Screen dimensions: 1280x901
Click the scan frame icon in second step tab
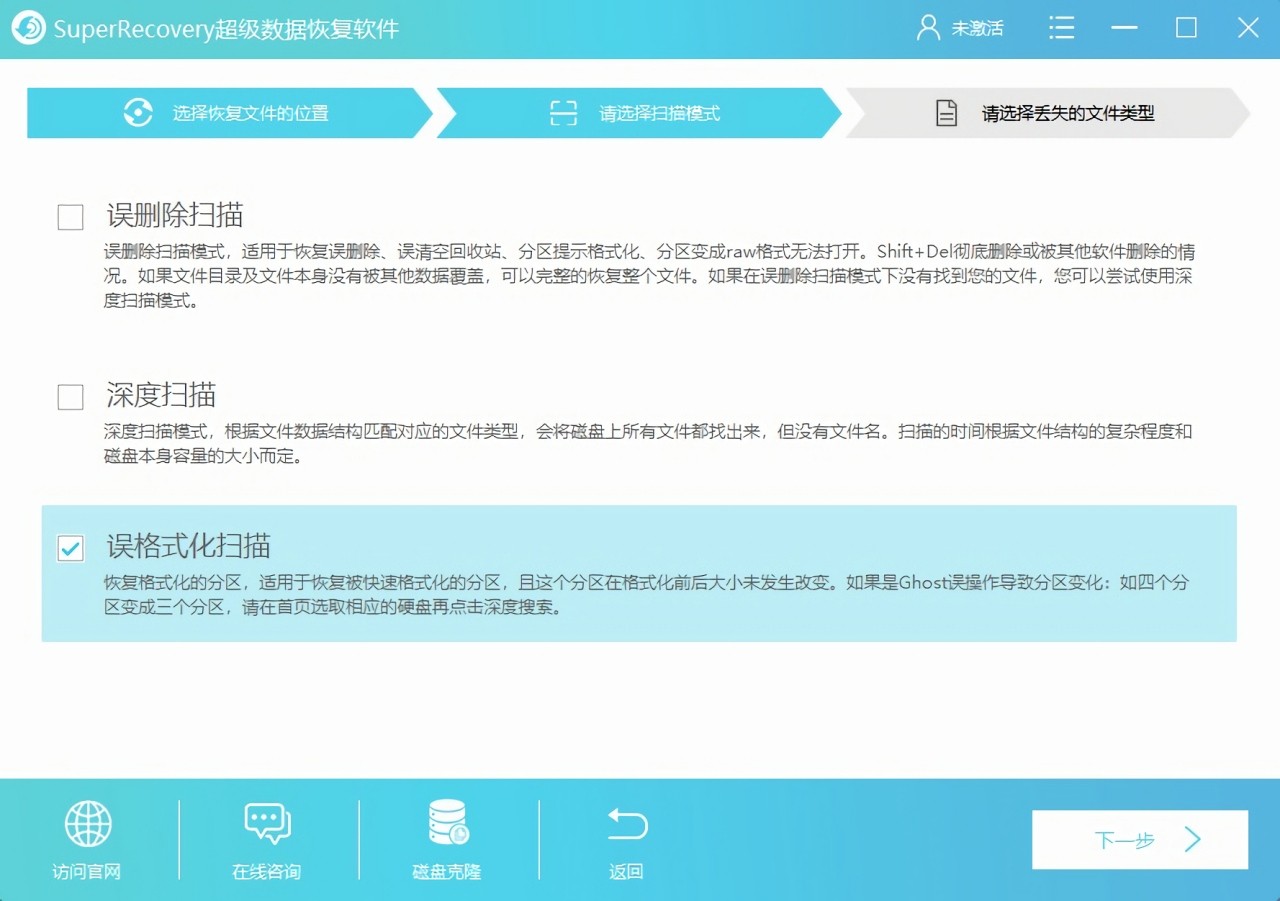pos(563,113)
